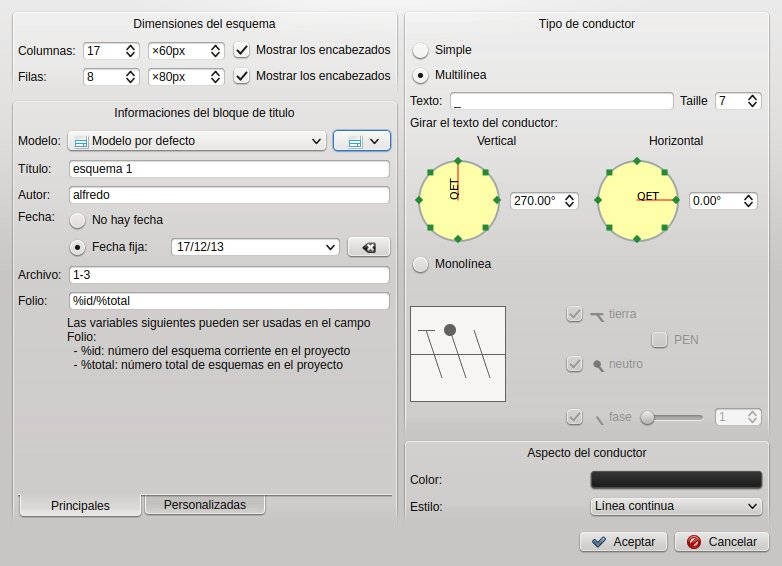Click the Horizontal text rotation dial
Image resolution: width=782 pixels, height=566 pixels.
(637, 200)
